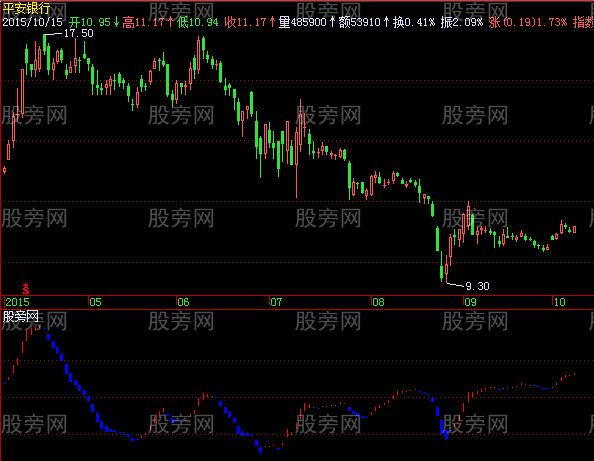Click the turnover rate 换0.41%
Screen dimensions: 594x461
[414, 22]
